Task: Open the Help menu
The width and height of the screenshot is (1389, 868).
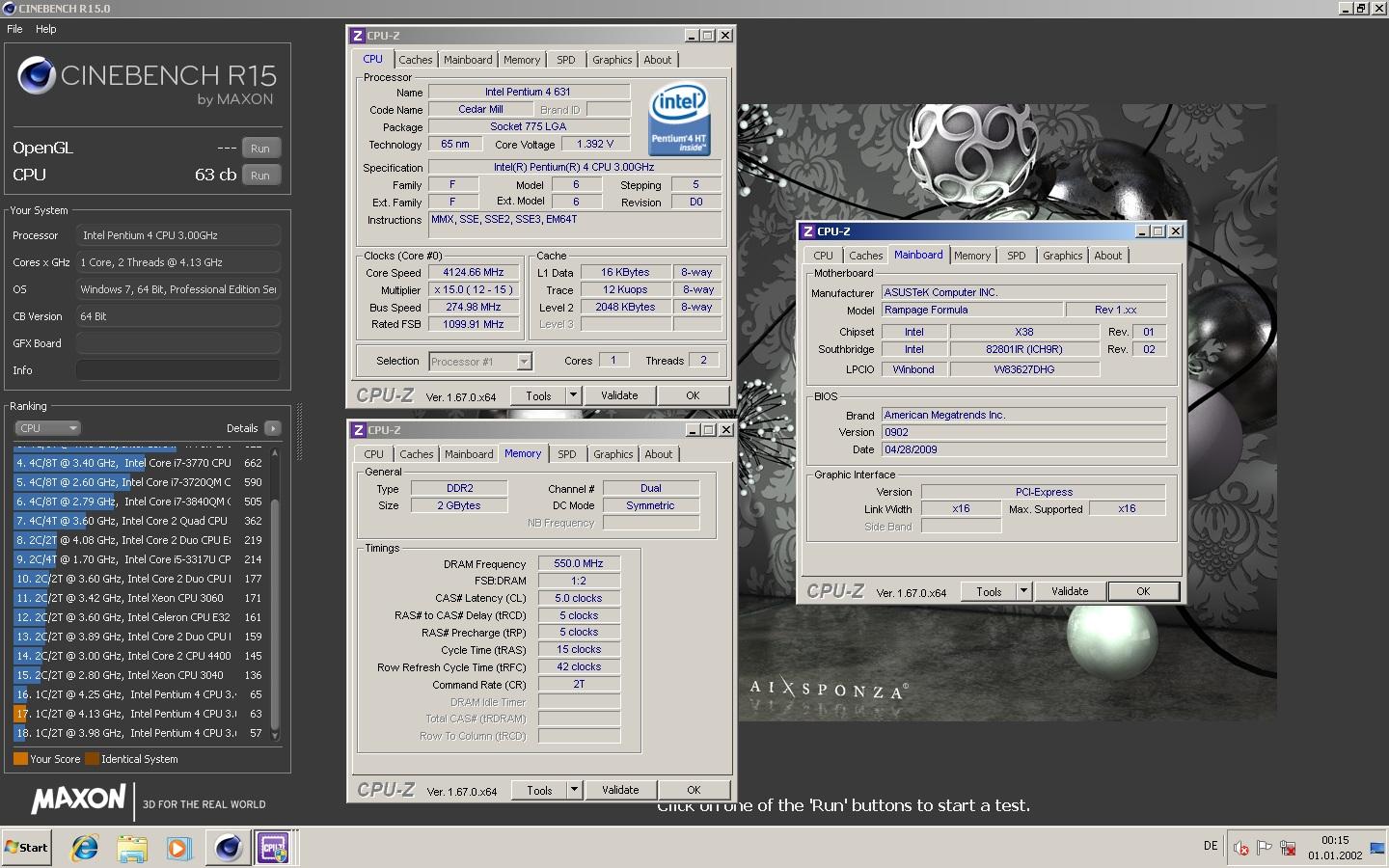Action: pyautogui.click(x=46, y=29)
